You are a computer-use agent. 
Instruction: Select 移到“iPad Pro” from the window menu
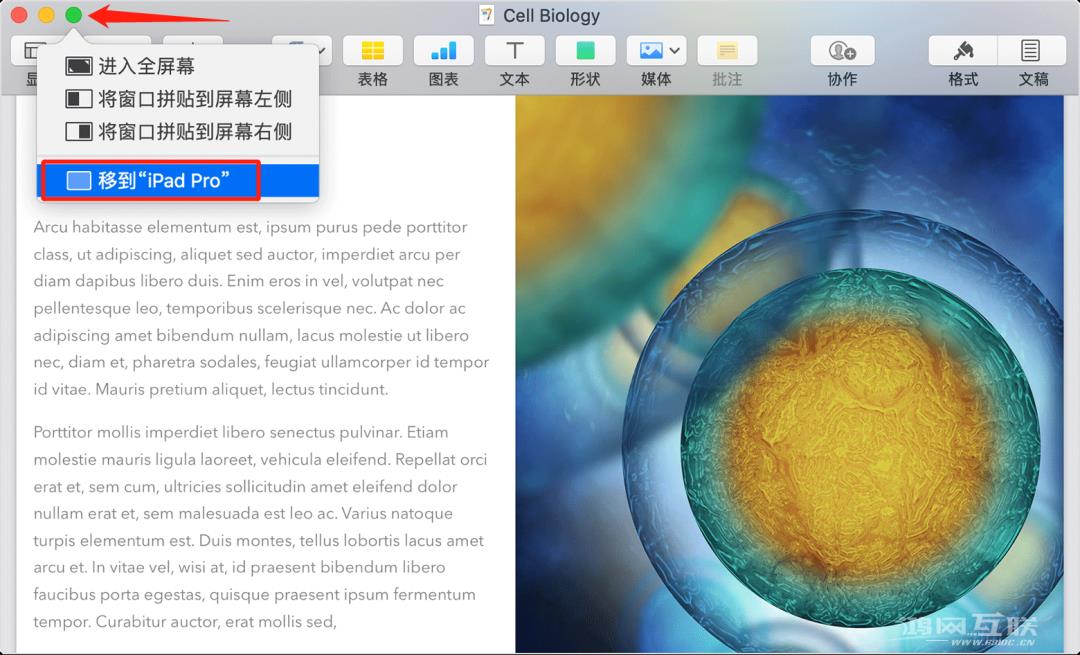(160, 180)
